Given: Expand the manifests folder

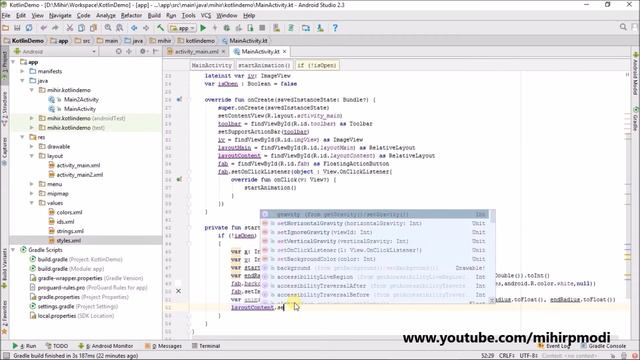Looking at the screenshot, I should coord(23,71).
